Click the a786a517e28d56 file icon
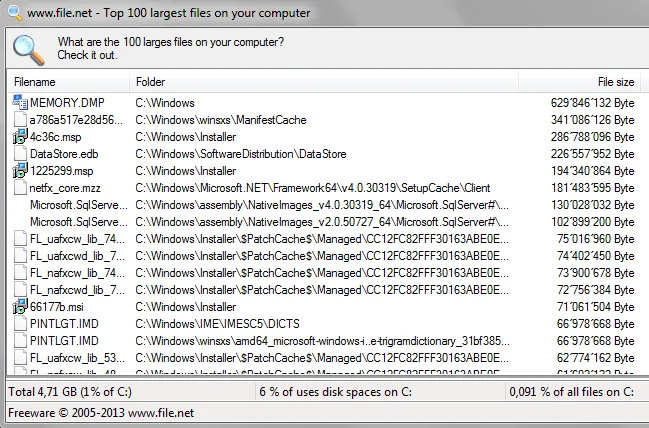Viewport: 649px width, 428px height. (x=20, y=119)
